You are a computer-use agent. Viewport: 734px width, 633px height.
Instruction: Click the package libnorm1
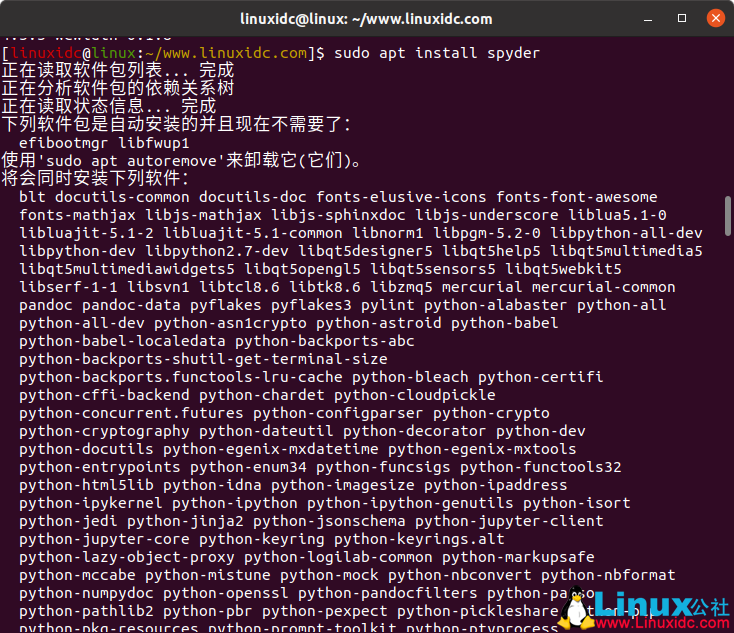[388, 233]
